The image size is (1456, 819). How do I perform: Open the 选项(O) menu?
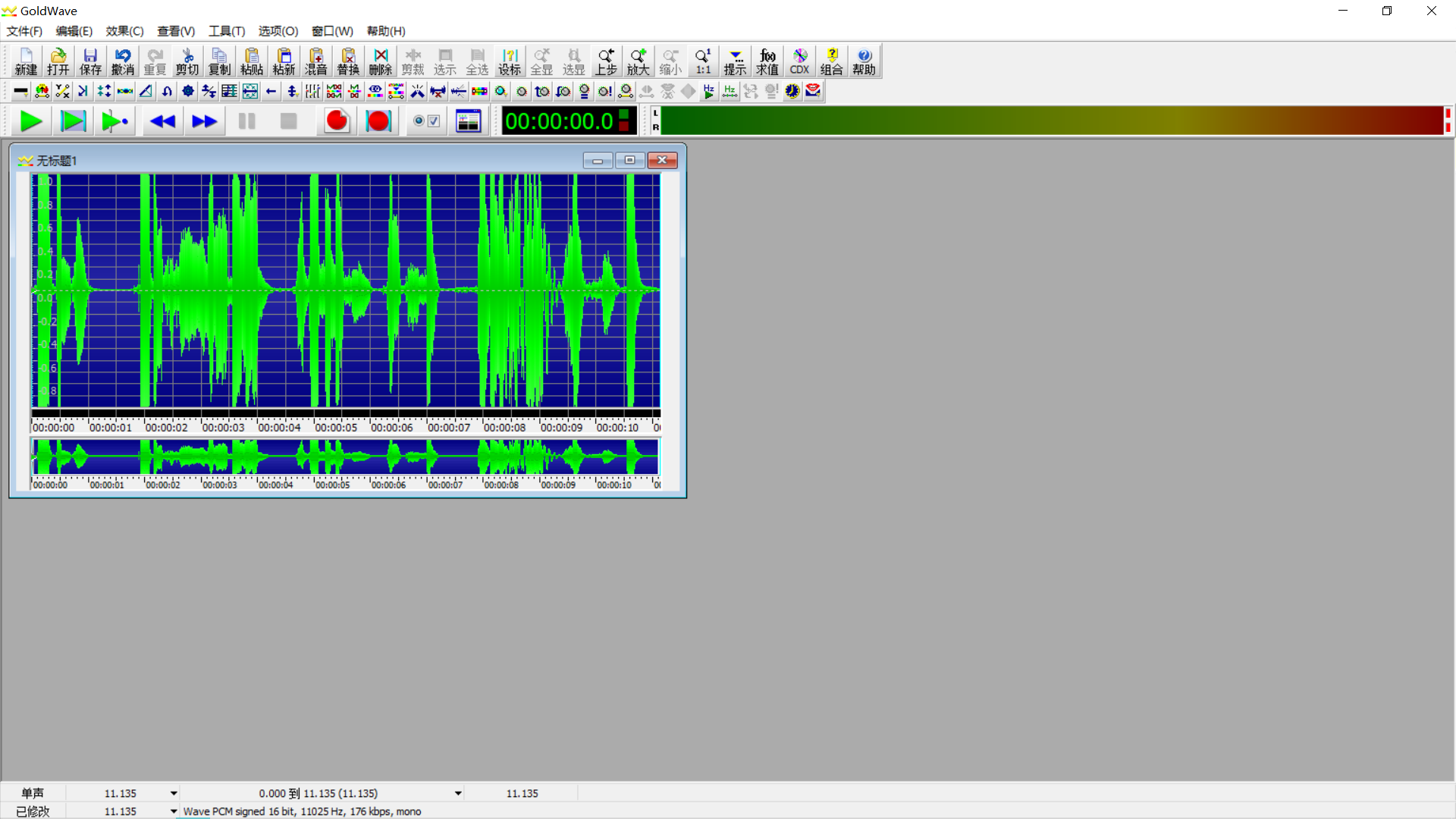click(x=278, y=31)
